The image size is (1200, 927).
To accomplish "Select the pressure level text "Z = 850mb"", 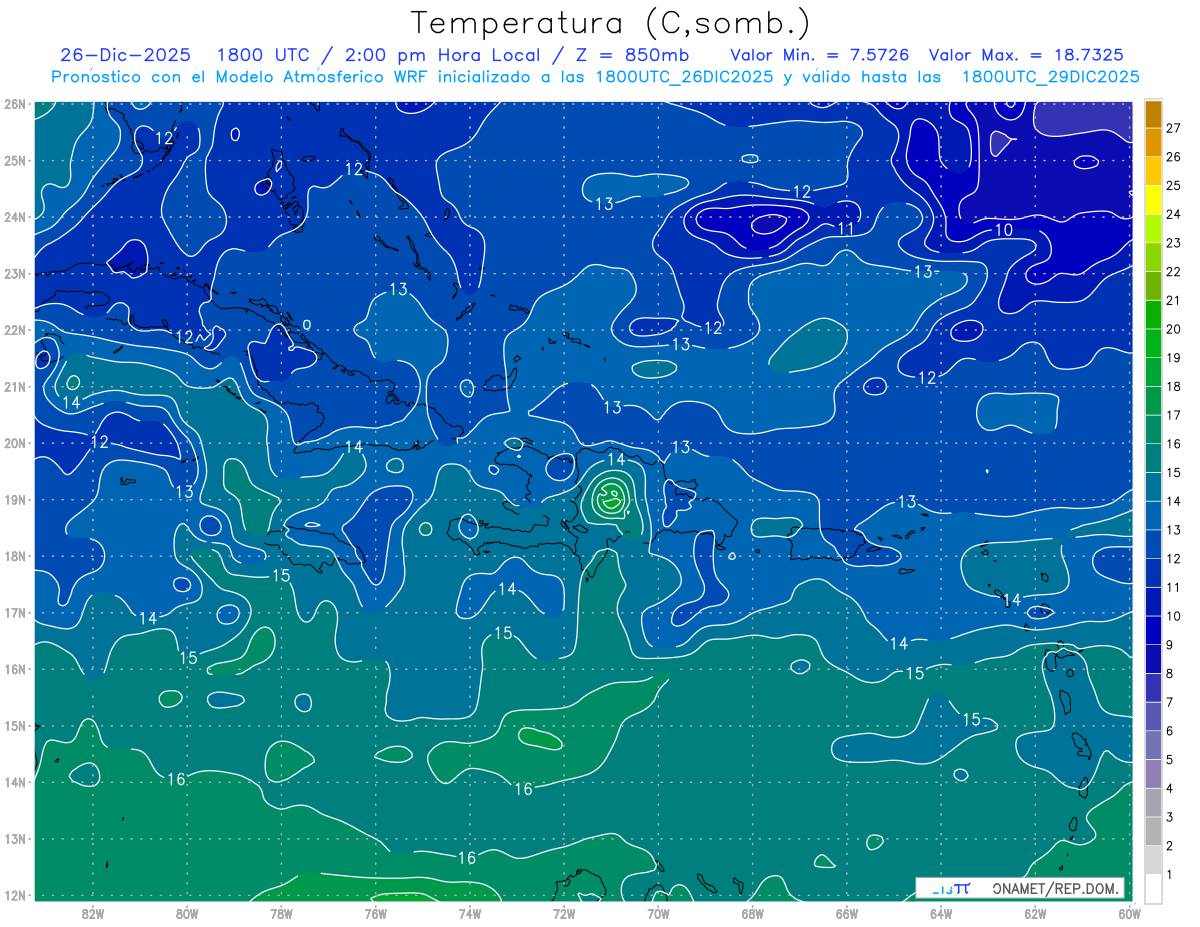I will point(632,54).
